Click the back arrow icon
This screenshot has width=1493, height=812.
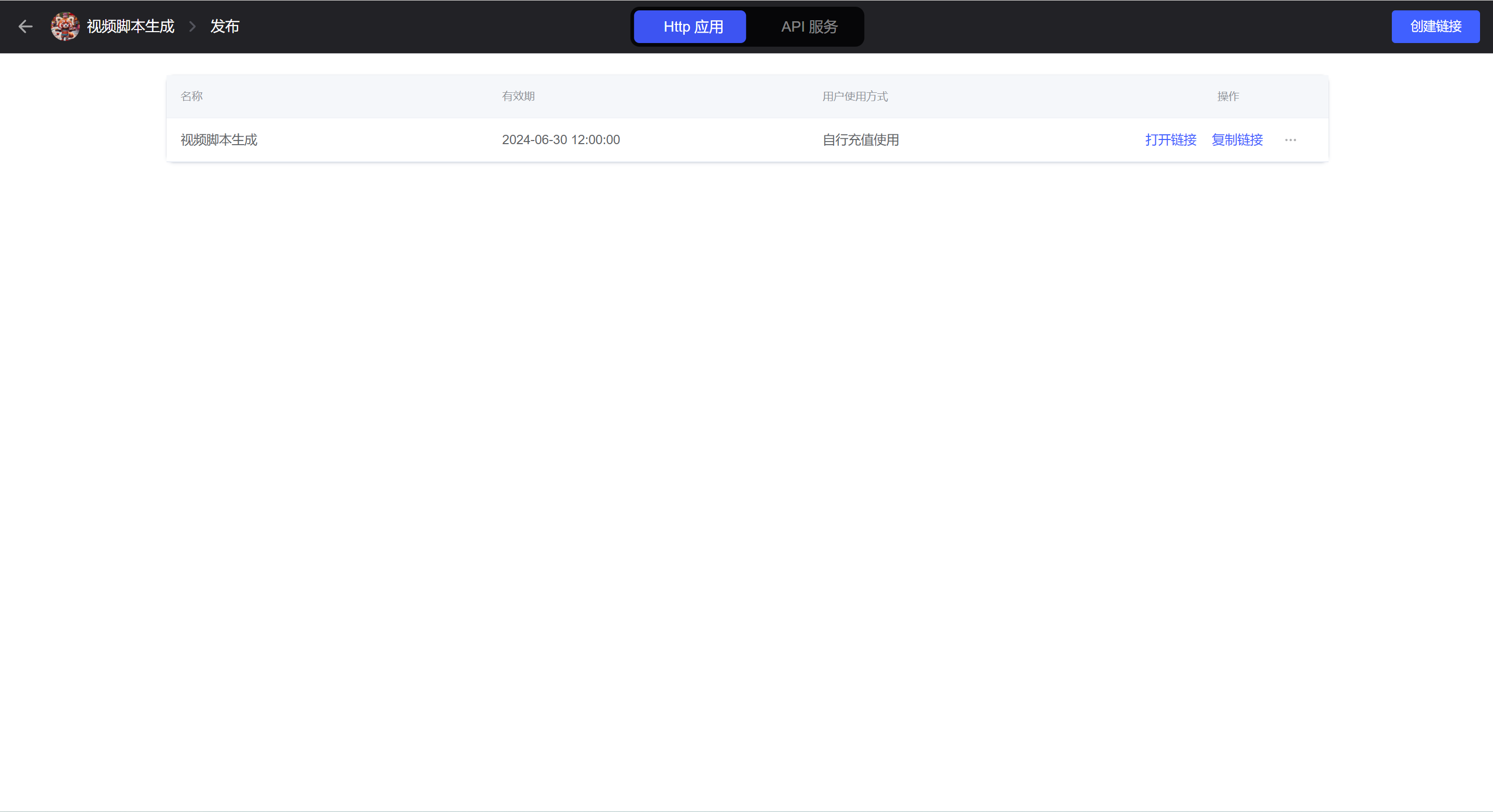point(25,26)
